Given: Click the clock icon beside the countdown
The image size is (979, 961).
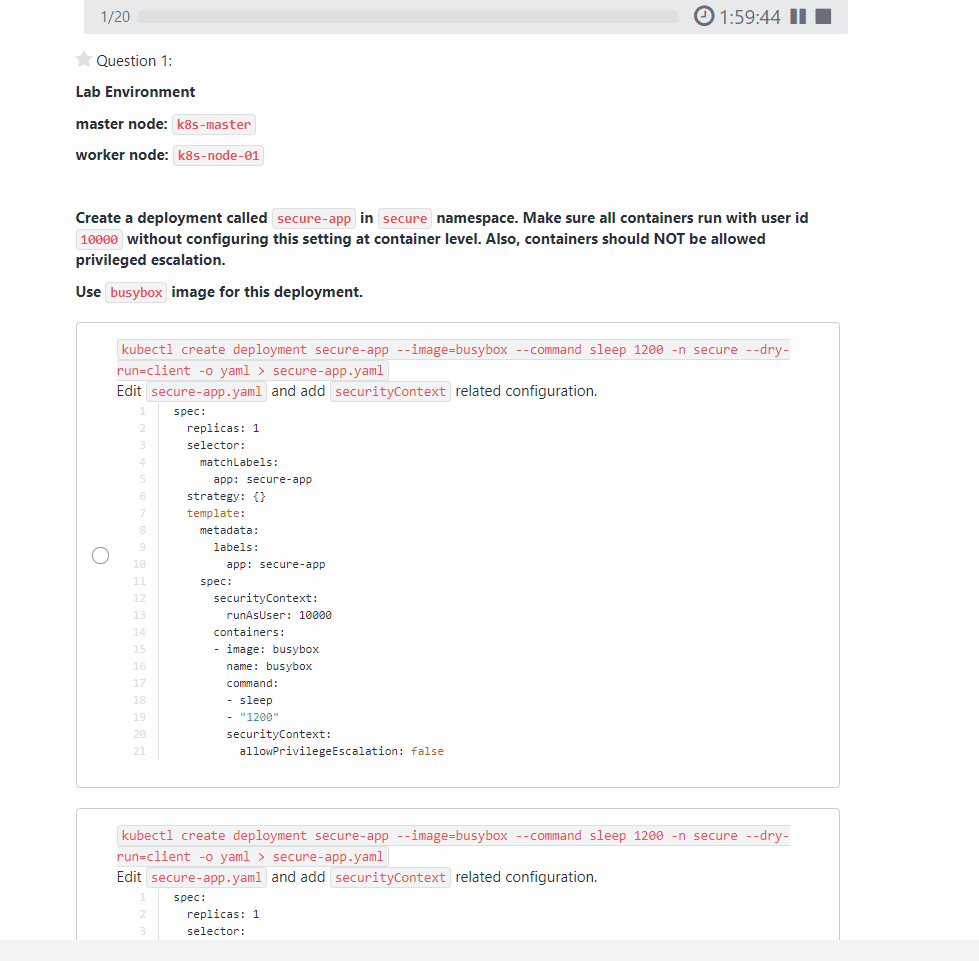Looking at the screenshot, I should tap(704, 16).
